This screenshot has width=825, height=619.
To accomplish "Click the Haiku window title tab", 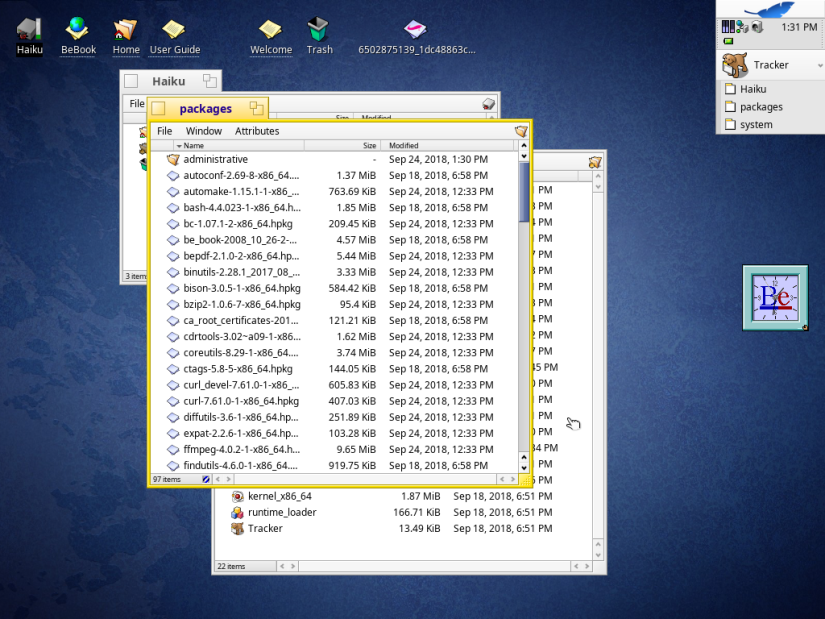I will click(169, 81).
